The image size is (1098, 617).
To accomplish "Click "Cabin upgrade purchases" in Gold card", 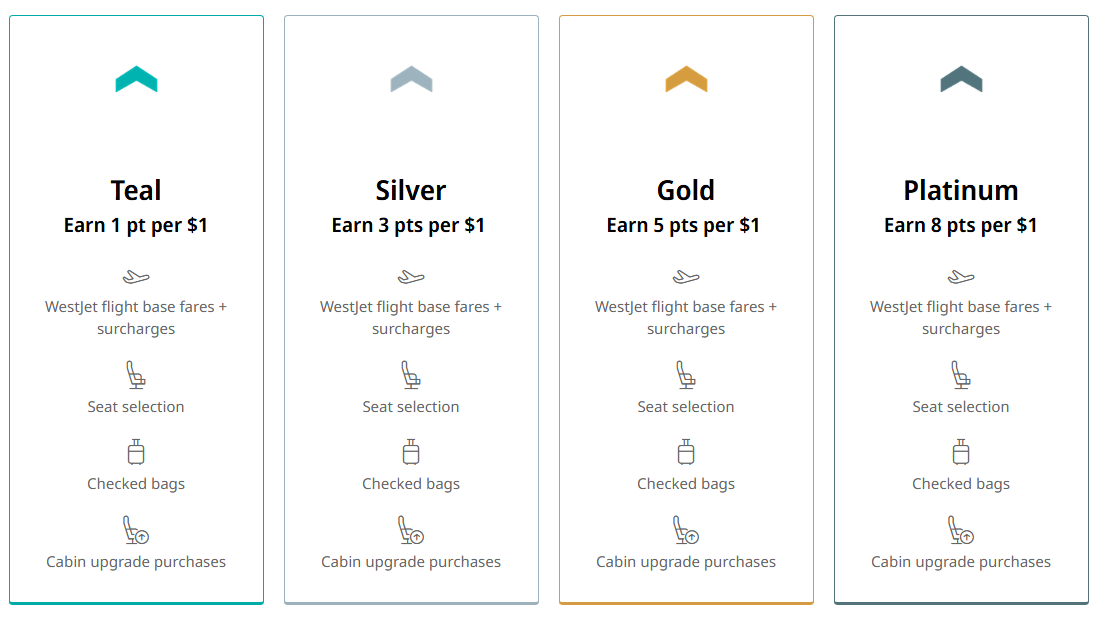I will click(x=686, y=562).
